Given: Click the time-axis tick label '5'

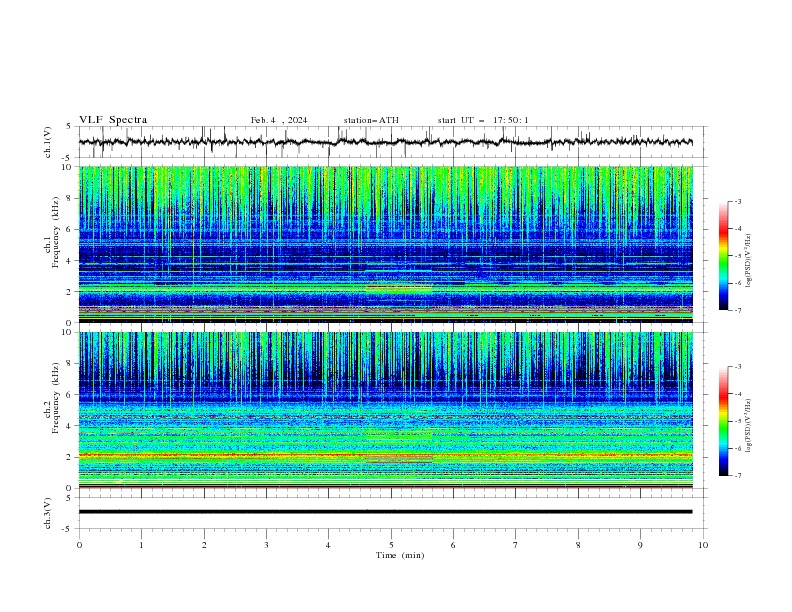Looking at the screenshot, I should pyautogui.click(x=391, y=545).
